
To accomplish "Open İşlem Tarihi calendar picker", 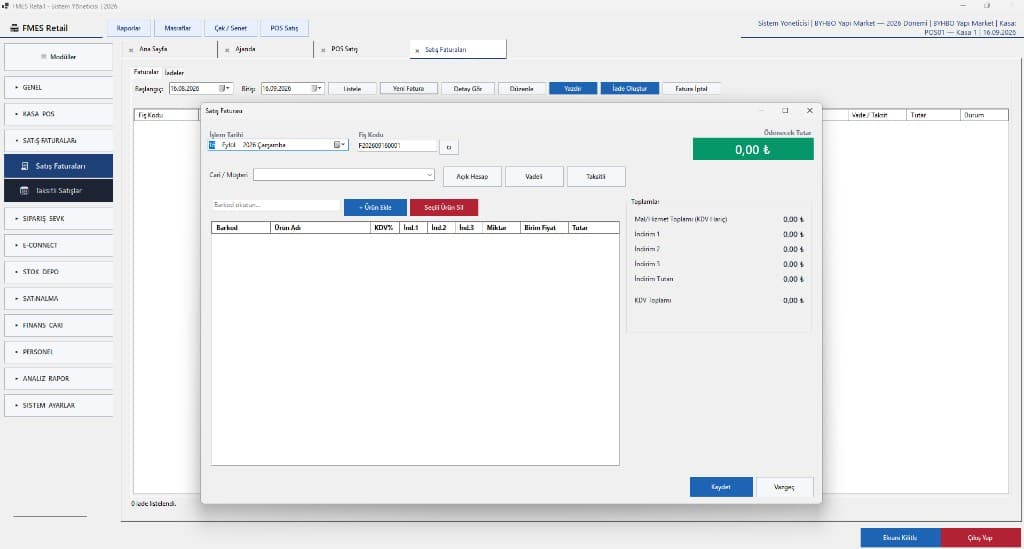I will (x=340, y=145).
